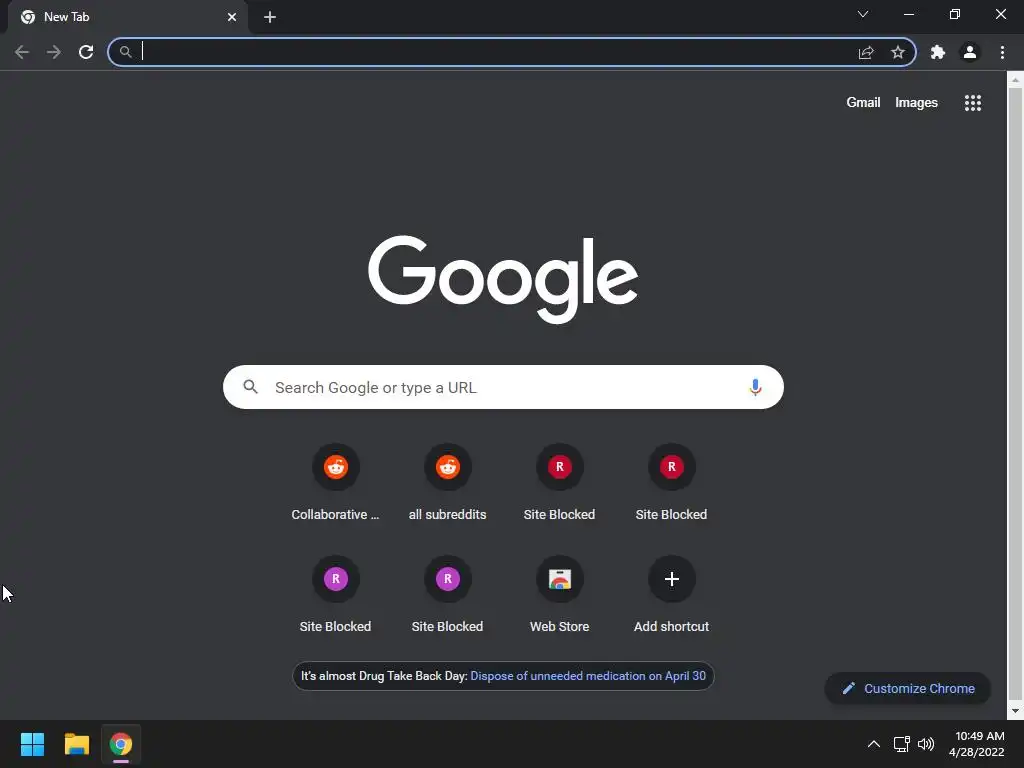Click the magnifier icon in Google search box
Viewport: 1024px width, 768px height.
[250, 387]
